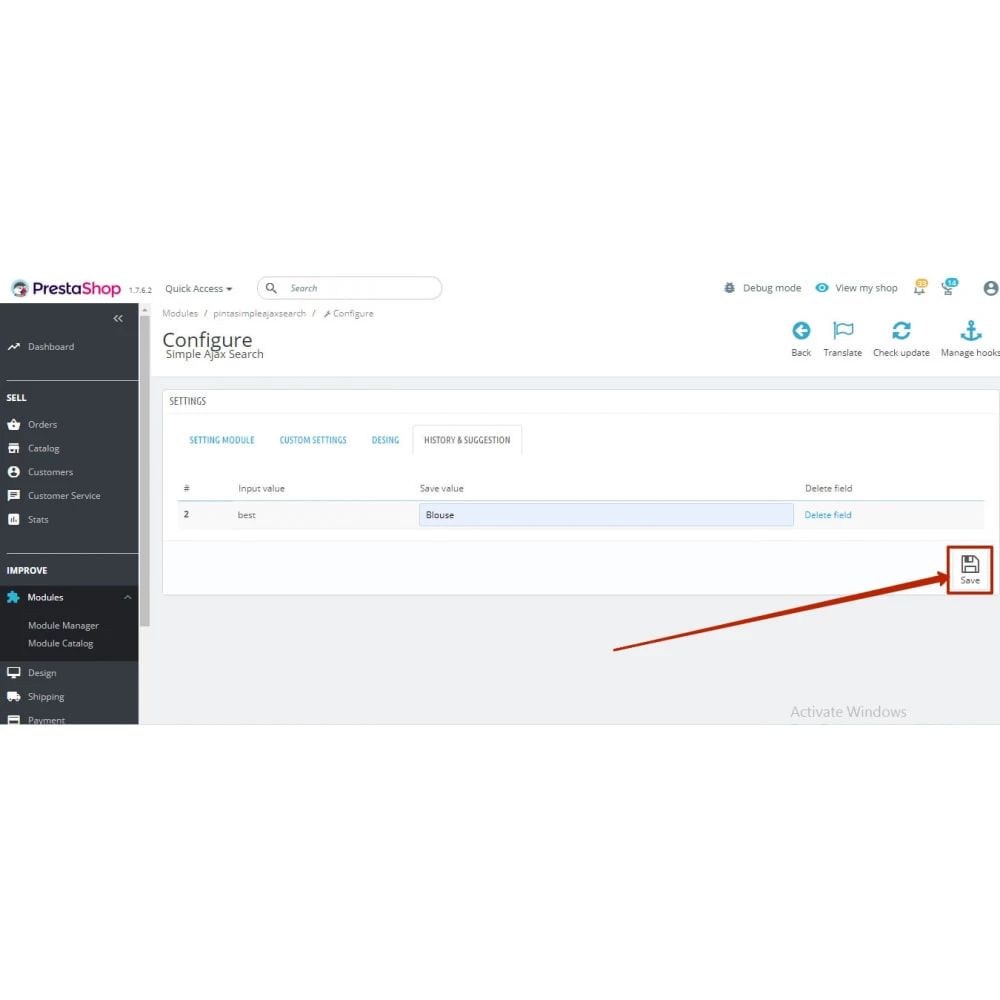The height and width of the screenshot is (1000, 1000).
Task: Click the magnifier search icon
Action: click(271, 288)
